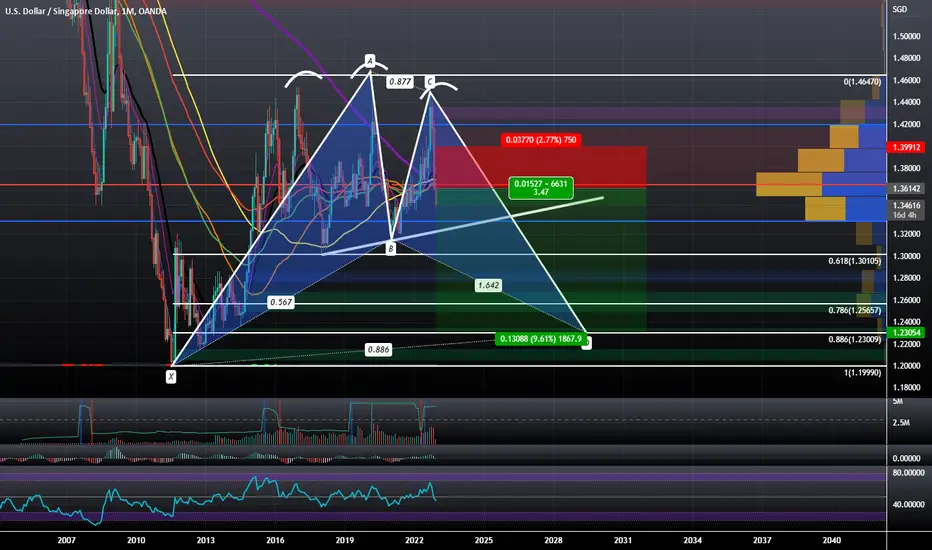Click the green price tag 1.23054
932x550 pixels.
tap(906, 333)
